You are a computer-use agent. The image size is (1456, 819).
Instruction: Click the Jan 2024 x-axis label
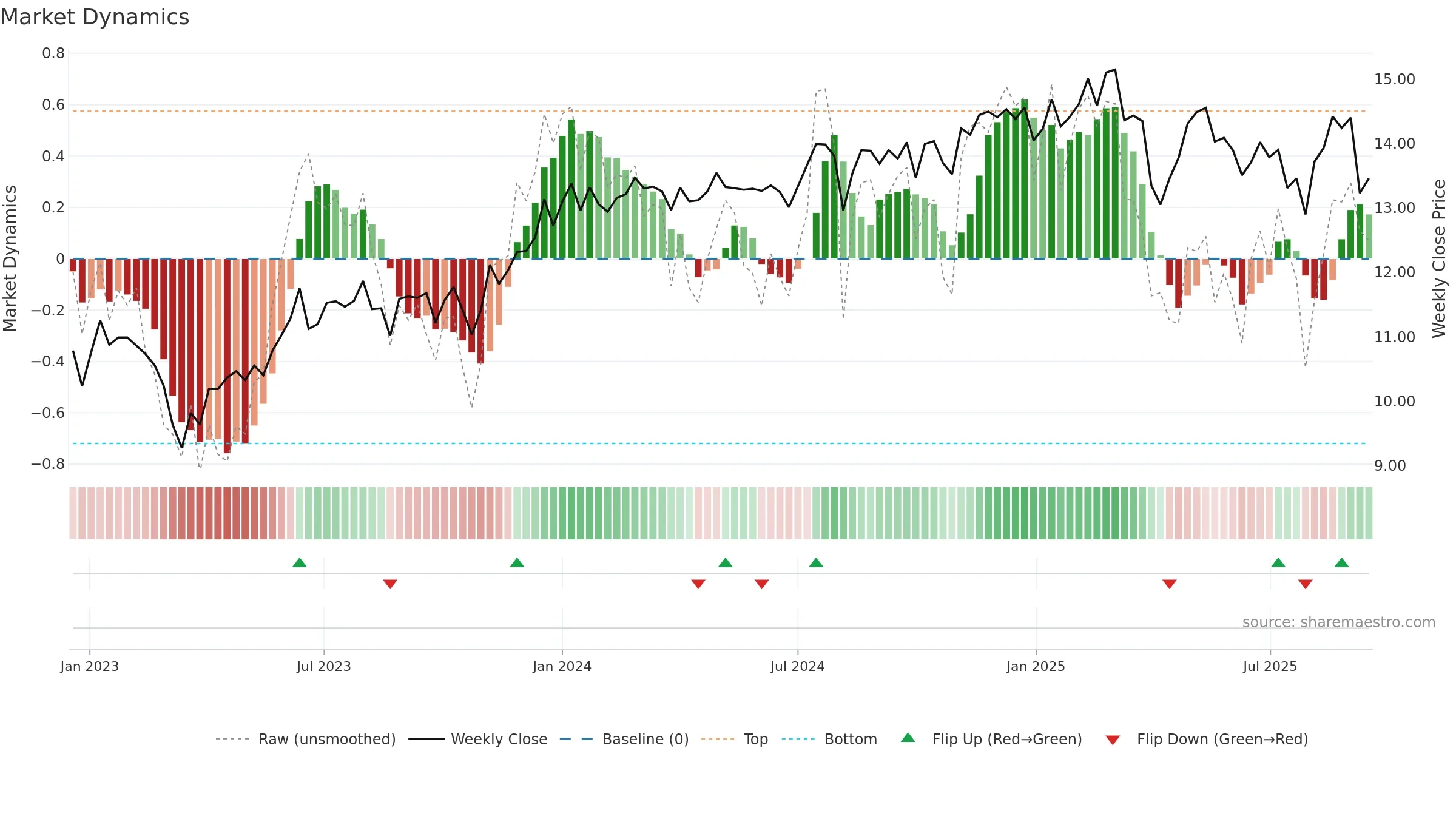[562, 666]
